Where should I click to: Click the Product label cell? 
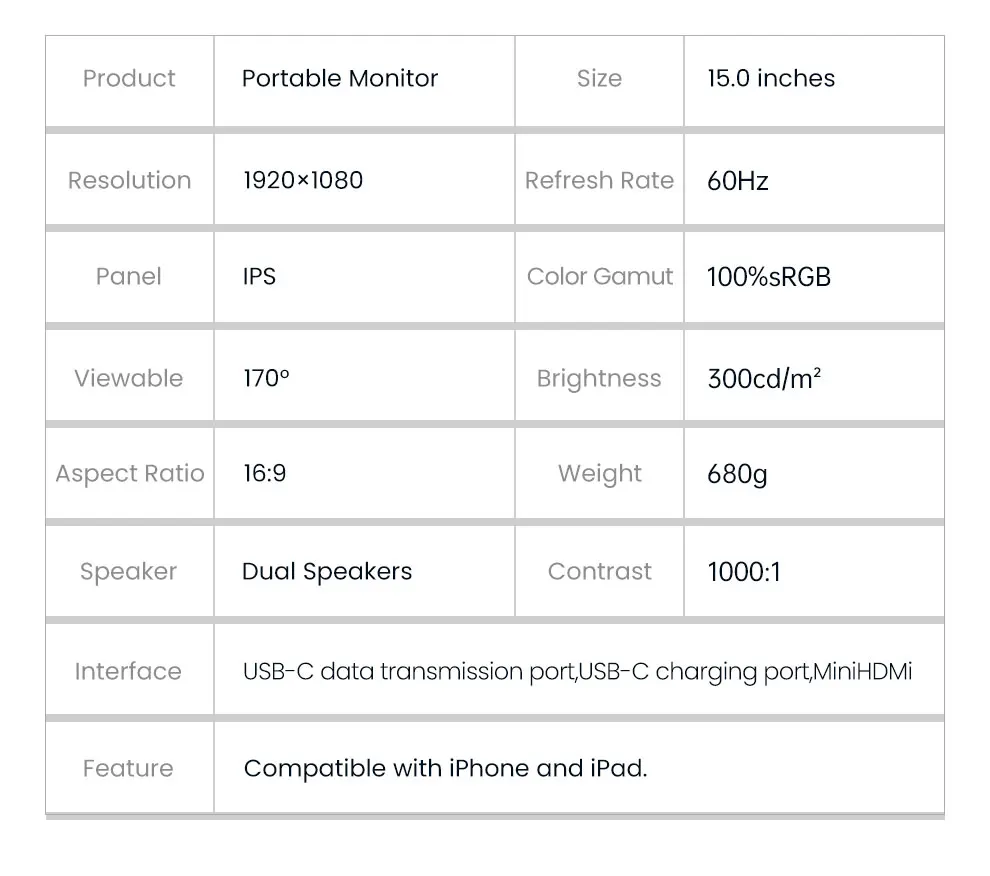click(129, 79)
